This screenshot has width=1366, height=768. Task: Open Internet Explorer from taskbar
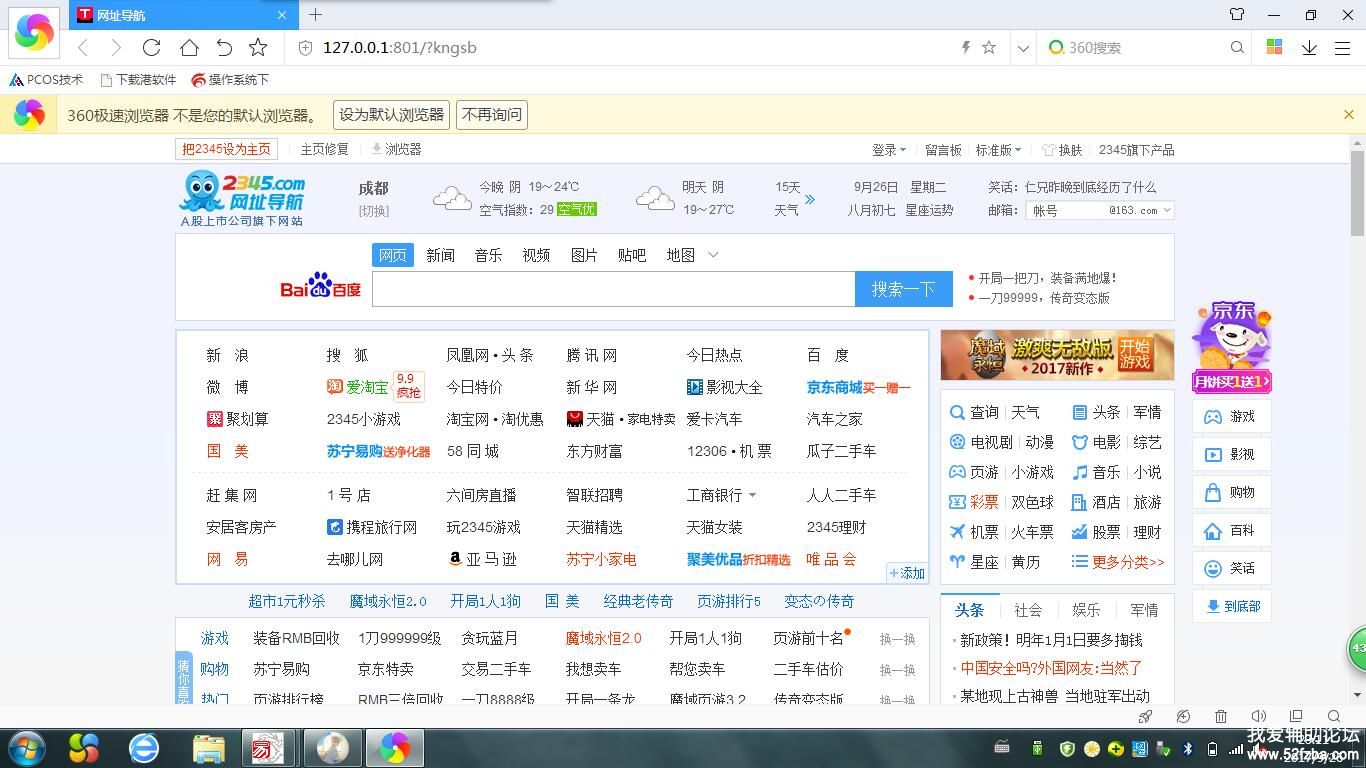pyautogui.click(x=145, y=748)
